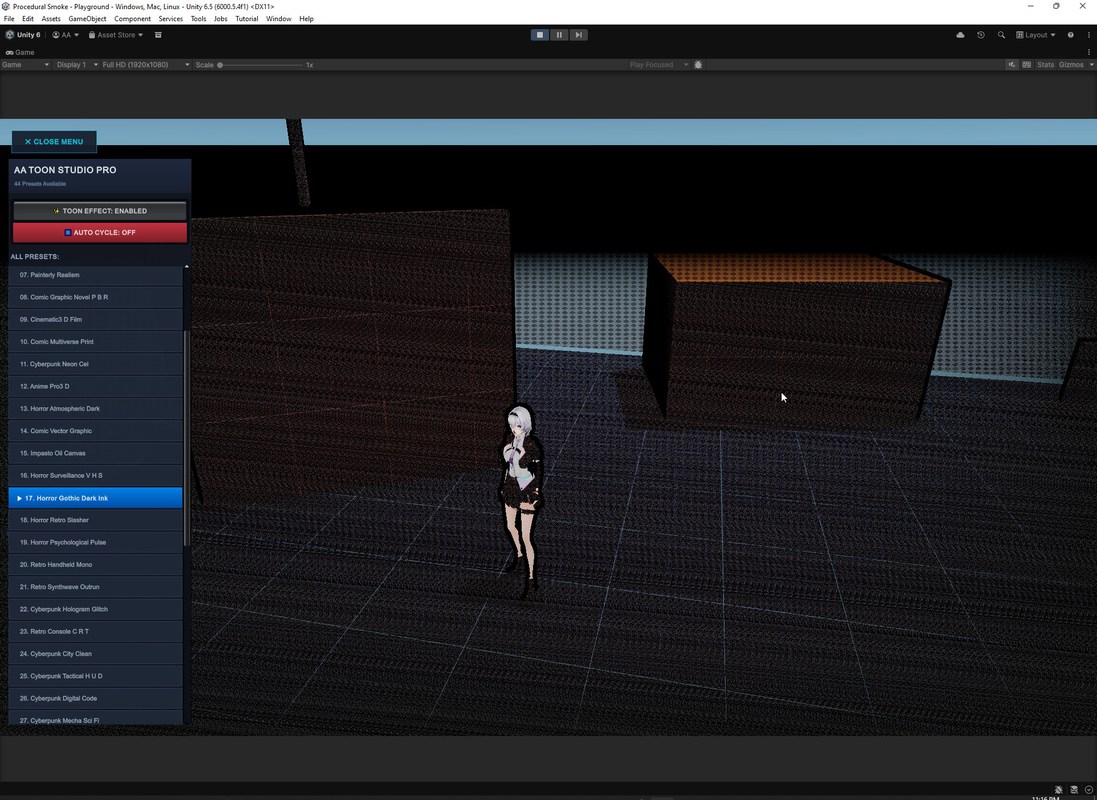Select preset 19. Horror Psychological Pulse

95,542
